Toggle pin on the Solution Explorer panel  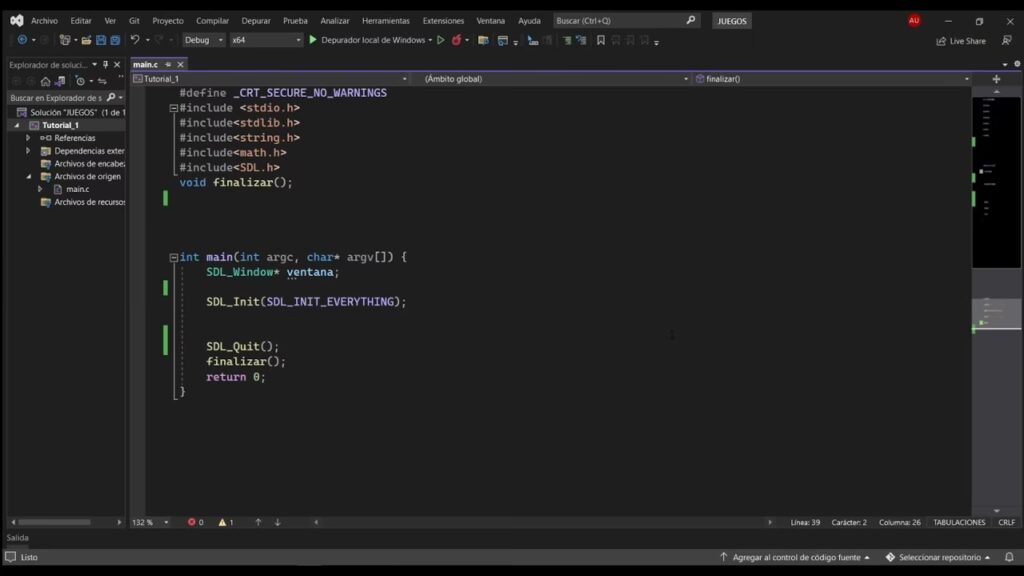[106, 65]
